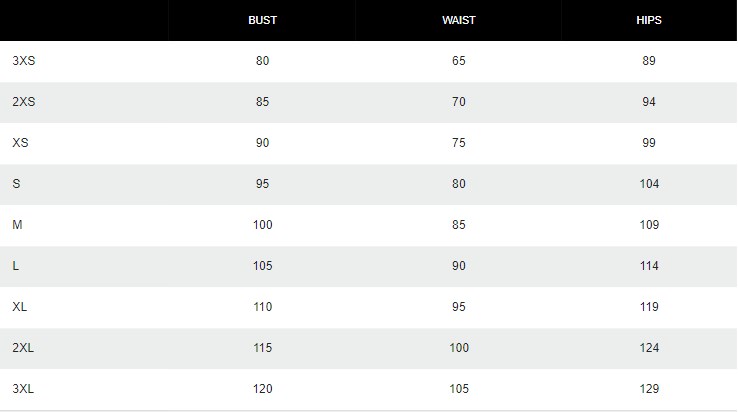Select the XL size row label

click(19, 307)
